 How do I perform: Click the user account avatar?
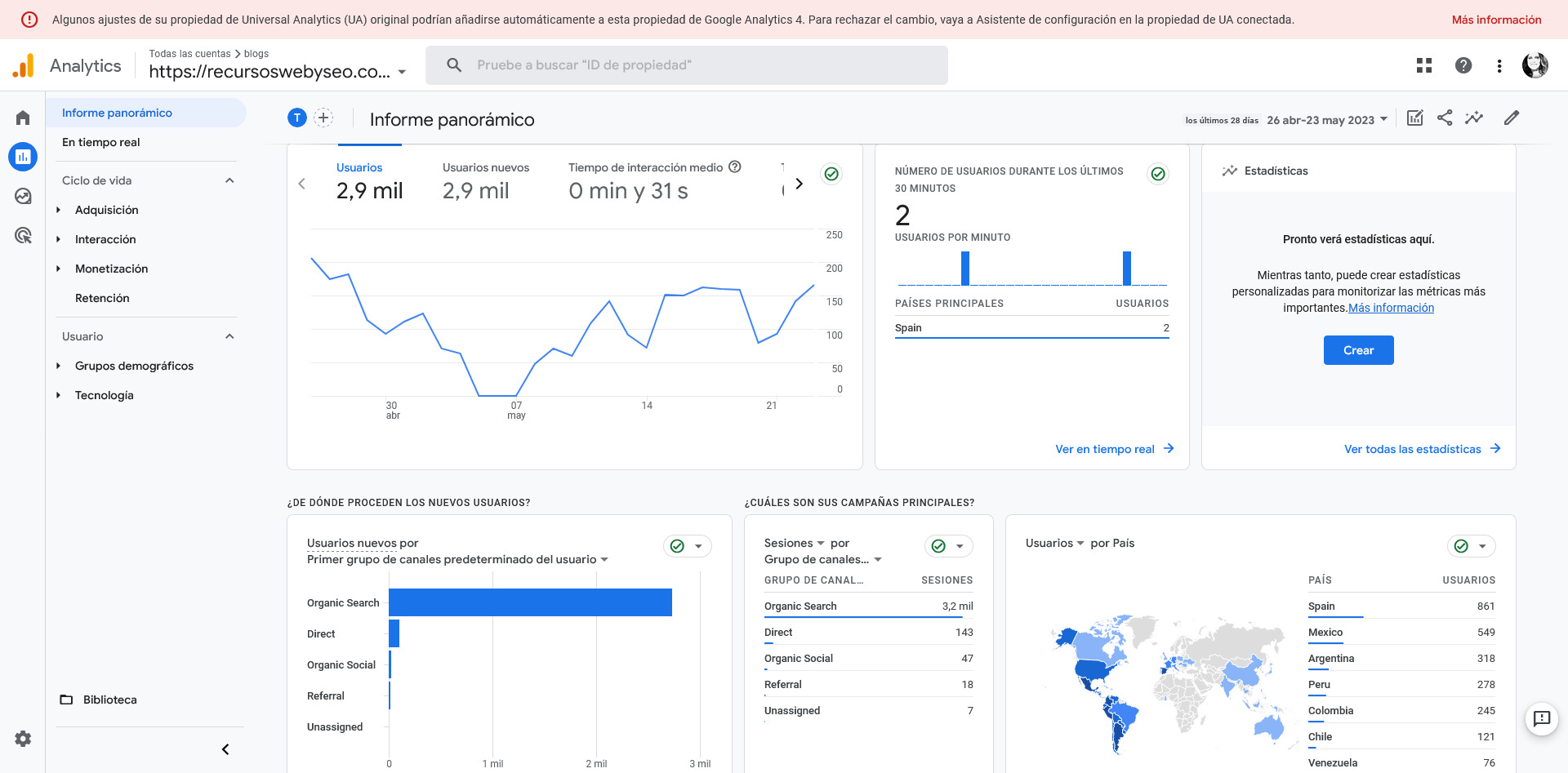(x=1535, y=65)
